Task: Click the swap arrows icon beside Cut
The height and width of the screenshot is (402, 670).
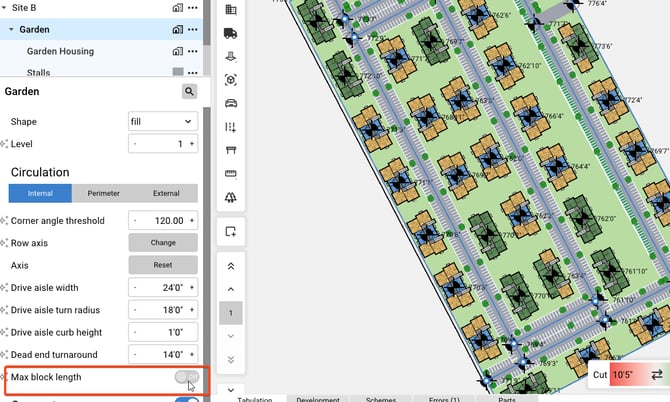Action: click(656, 374)
